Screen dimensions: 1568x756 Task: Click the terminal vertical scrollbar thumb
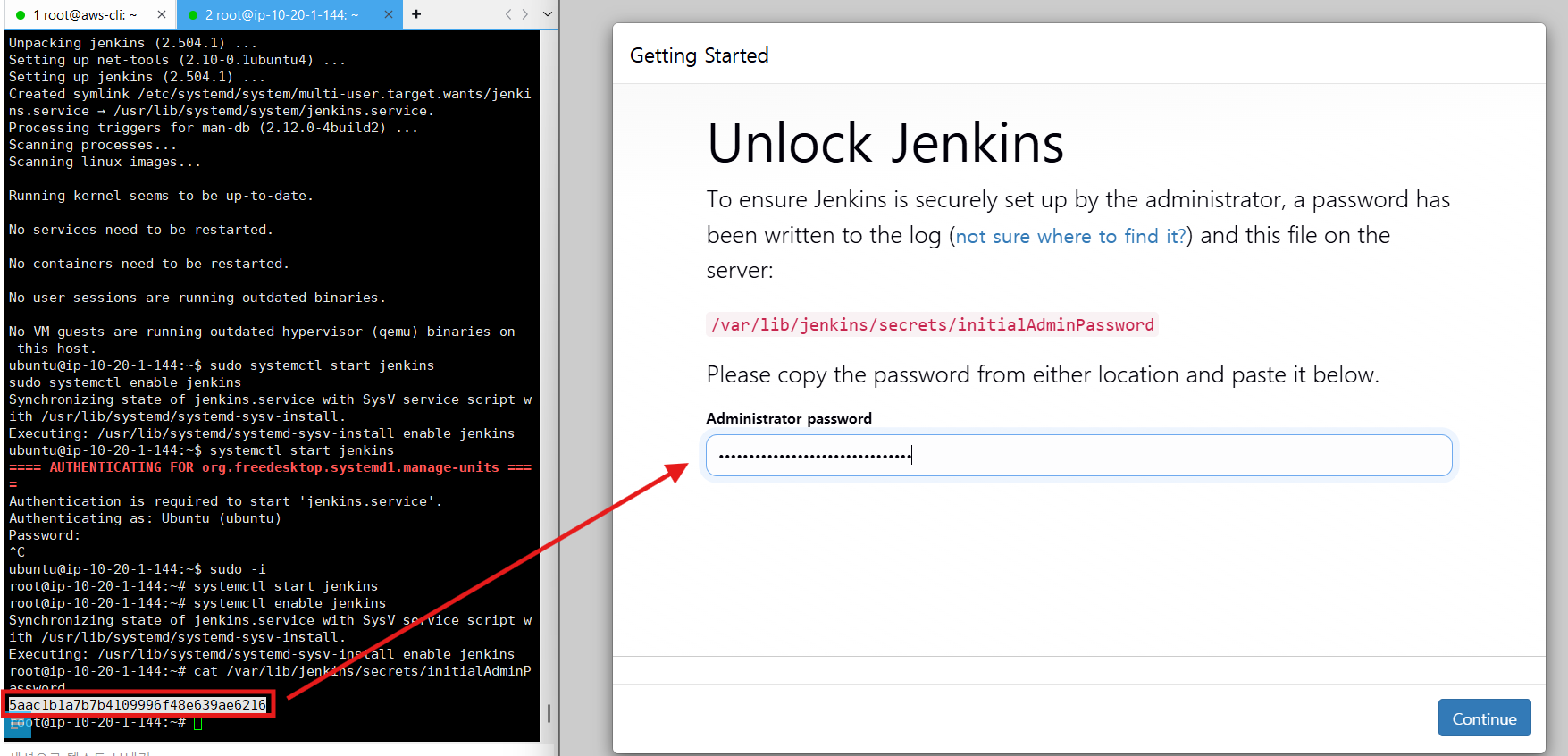click(549, 712)
